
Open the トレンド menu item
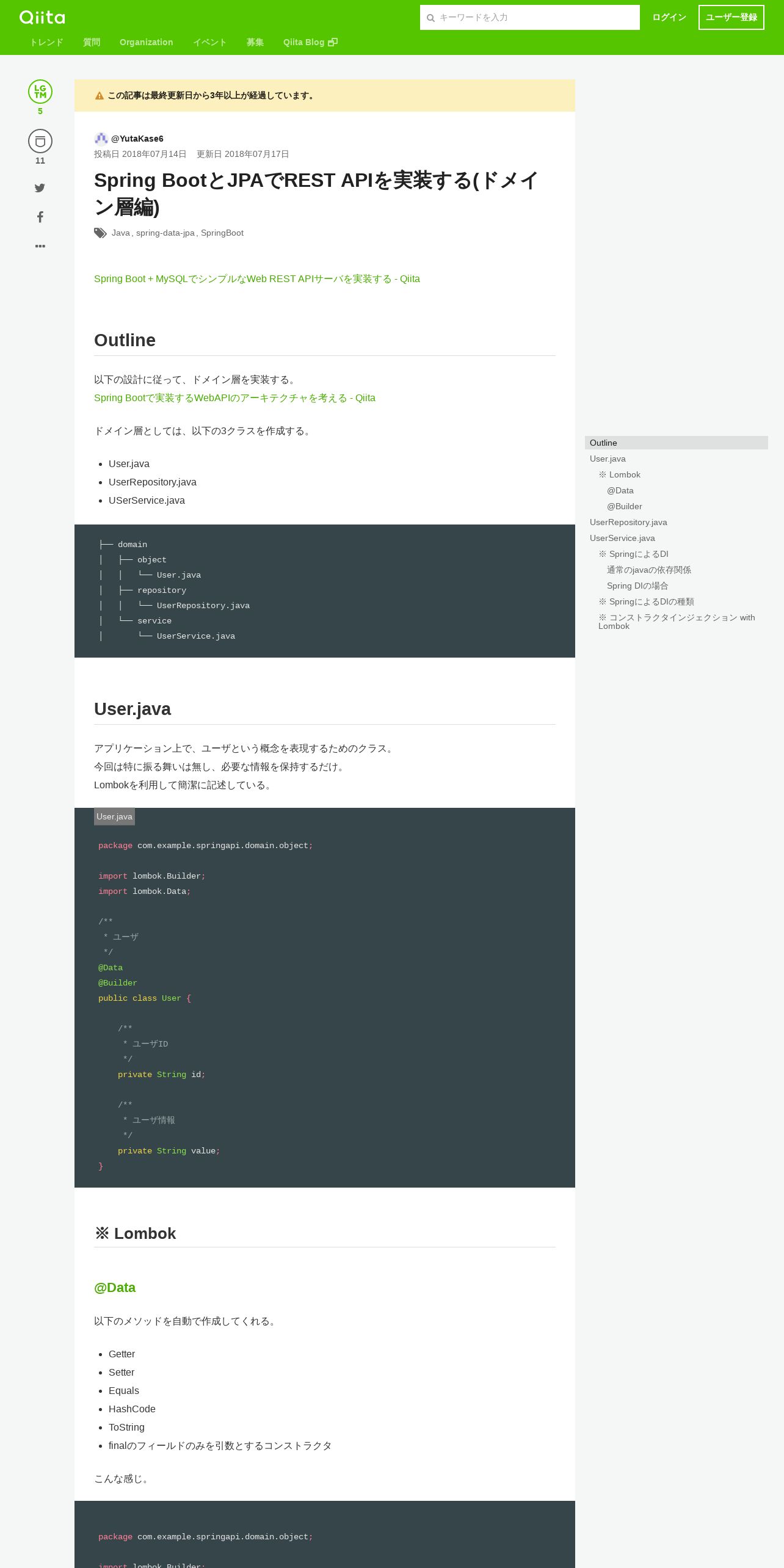(x=46, y=42)
